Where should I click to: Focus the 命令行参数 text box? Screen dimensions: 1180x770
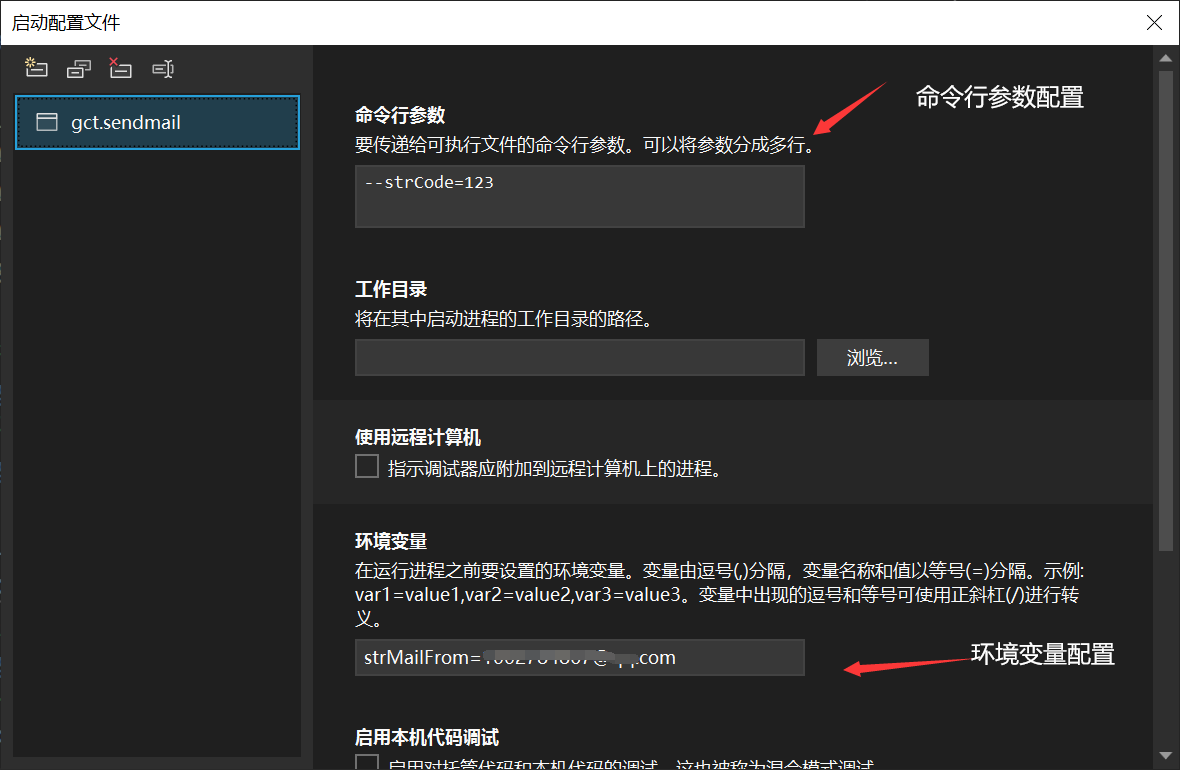[579, 197]
